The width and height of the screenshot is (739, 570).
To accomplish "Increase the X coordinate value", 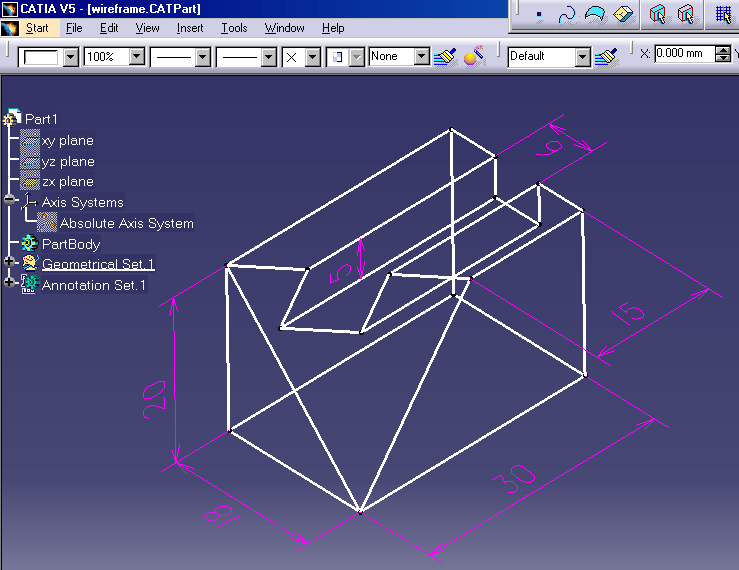I will click(x=723, y=50).
